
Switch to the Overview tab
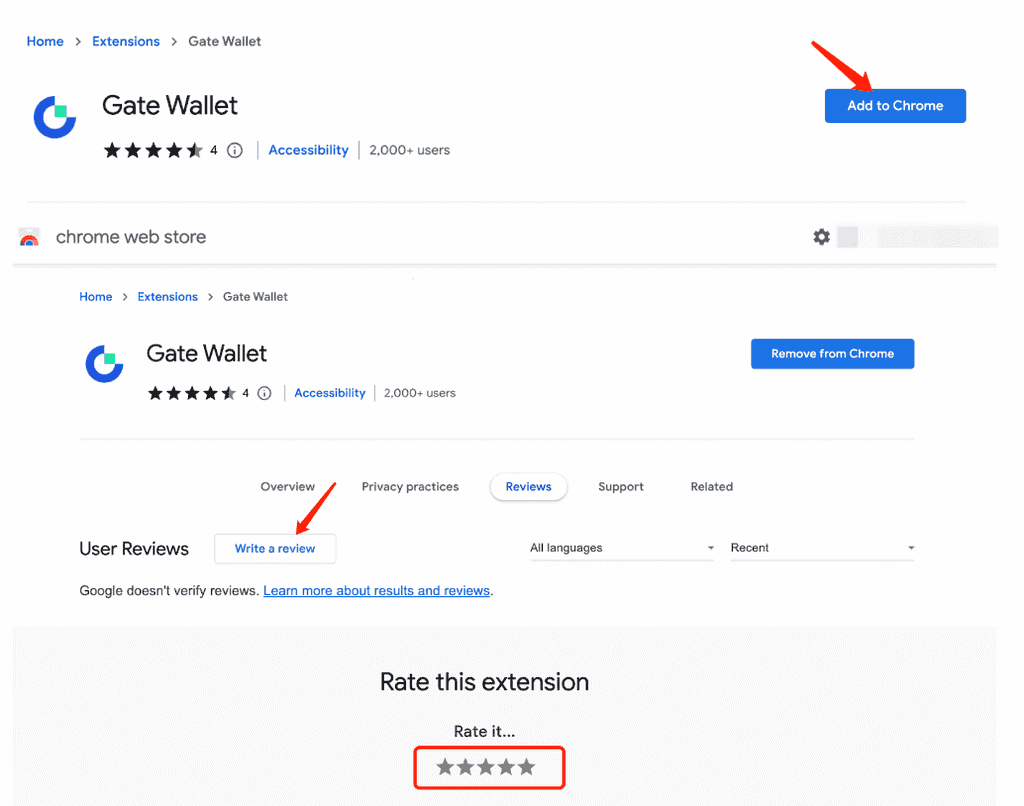point(288,487)
